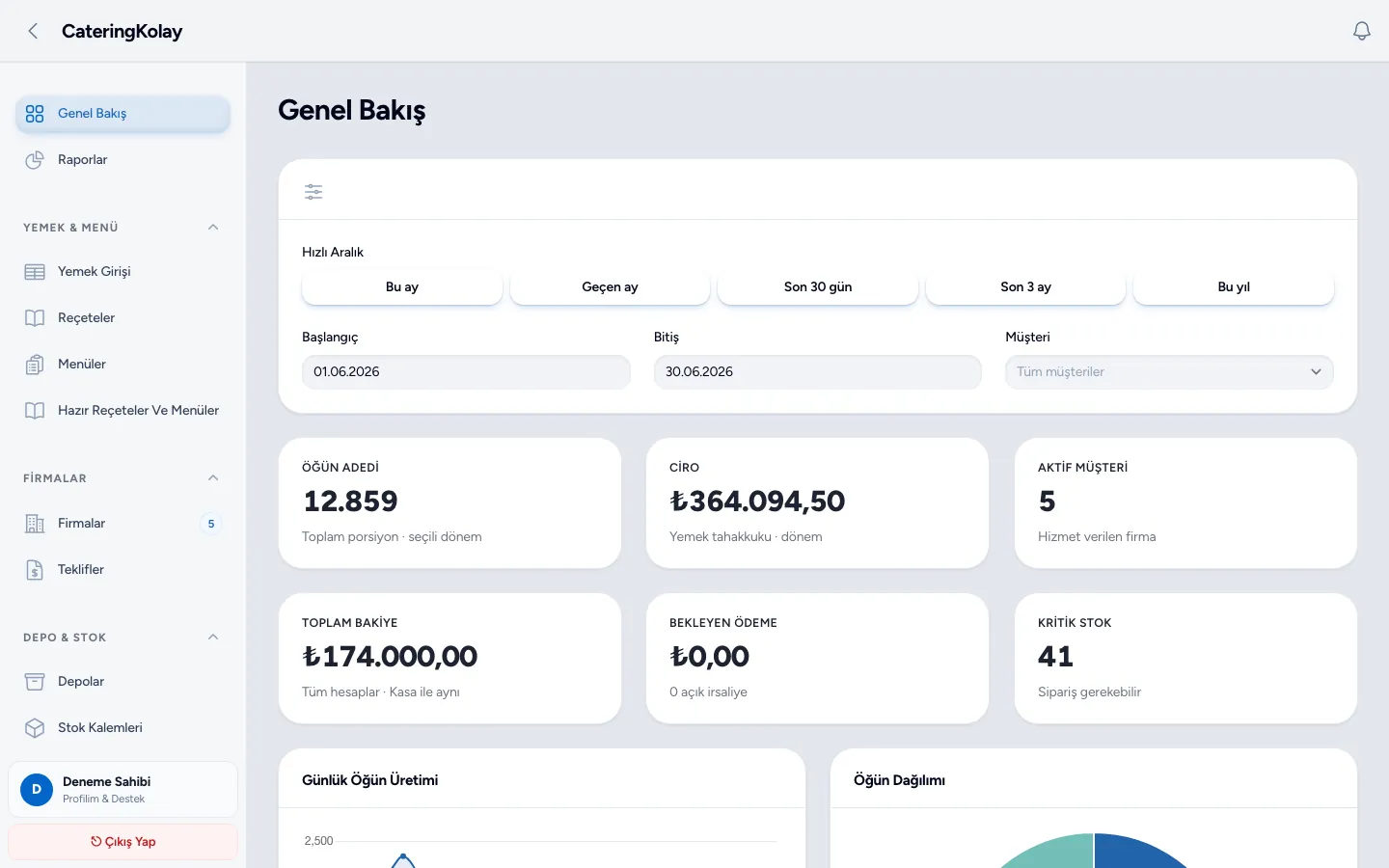Screen dimensions: 1389x868
Task: Click the Aktif Müşteri value 5
Action: [1048, 502]
